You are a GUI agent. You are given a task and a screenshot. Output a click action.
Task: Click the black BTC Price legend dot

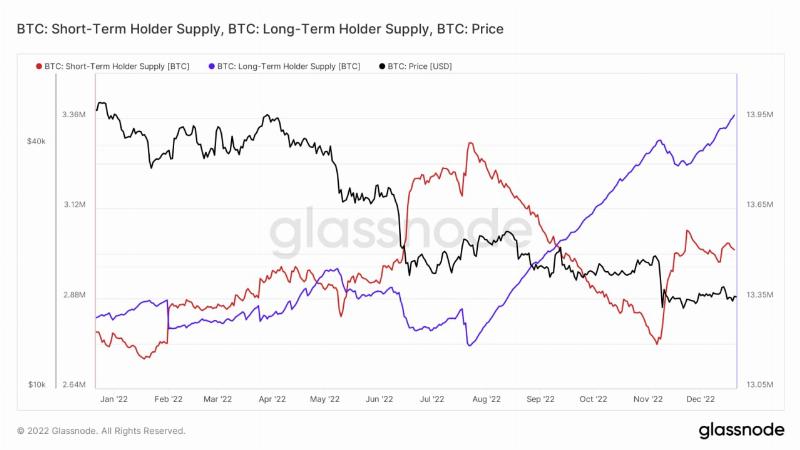[x=382, y=67]
